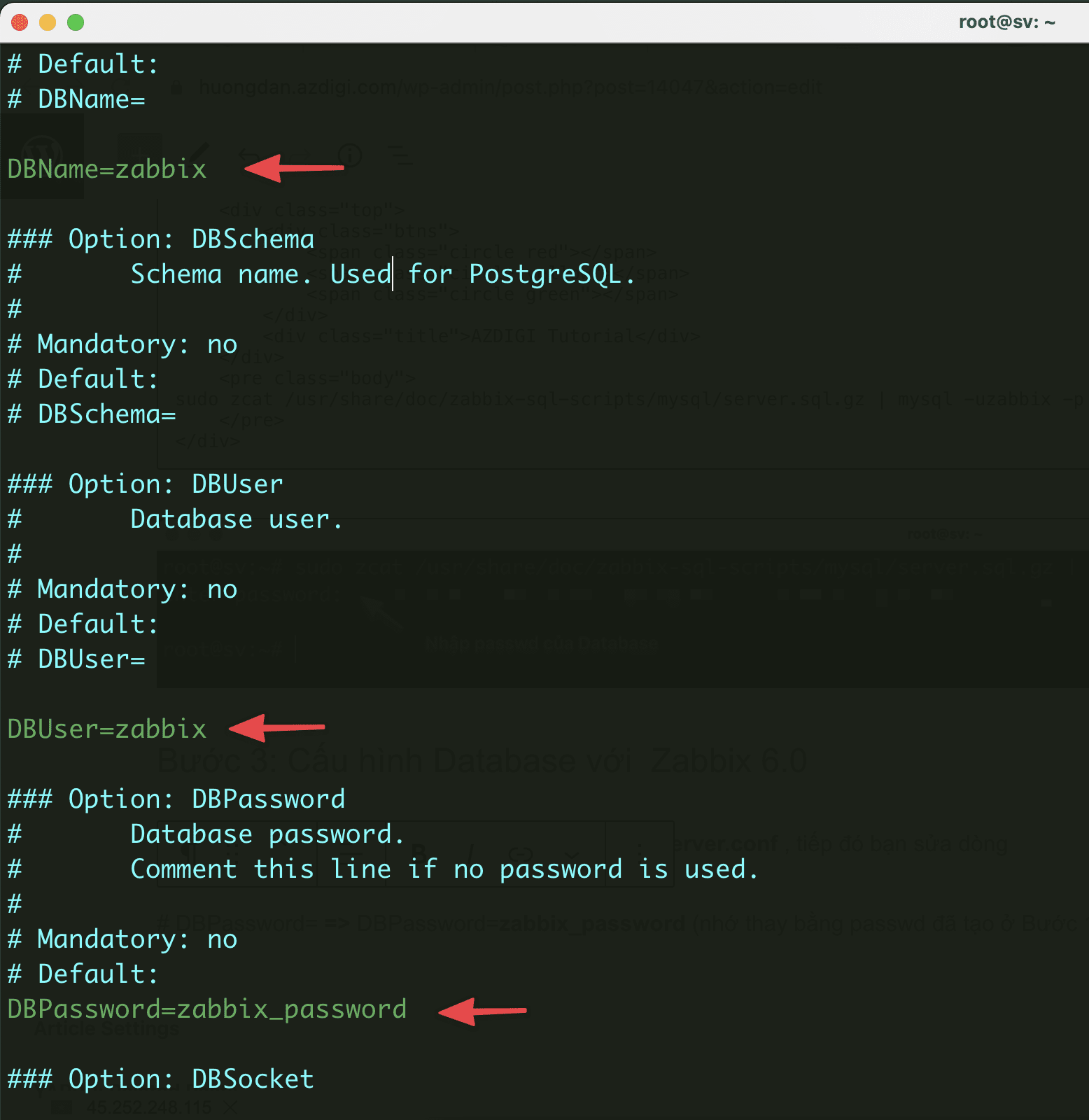Click the commented line # DBSchema=
Image resolution: width=1089 pixels, height=1120 pixels.
[x=92, y=414]
